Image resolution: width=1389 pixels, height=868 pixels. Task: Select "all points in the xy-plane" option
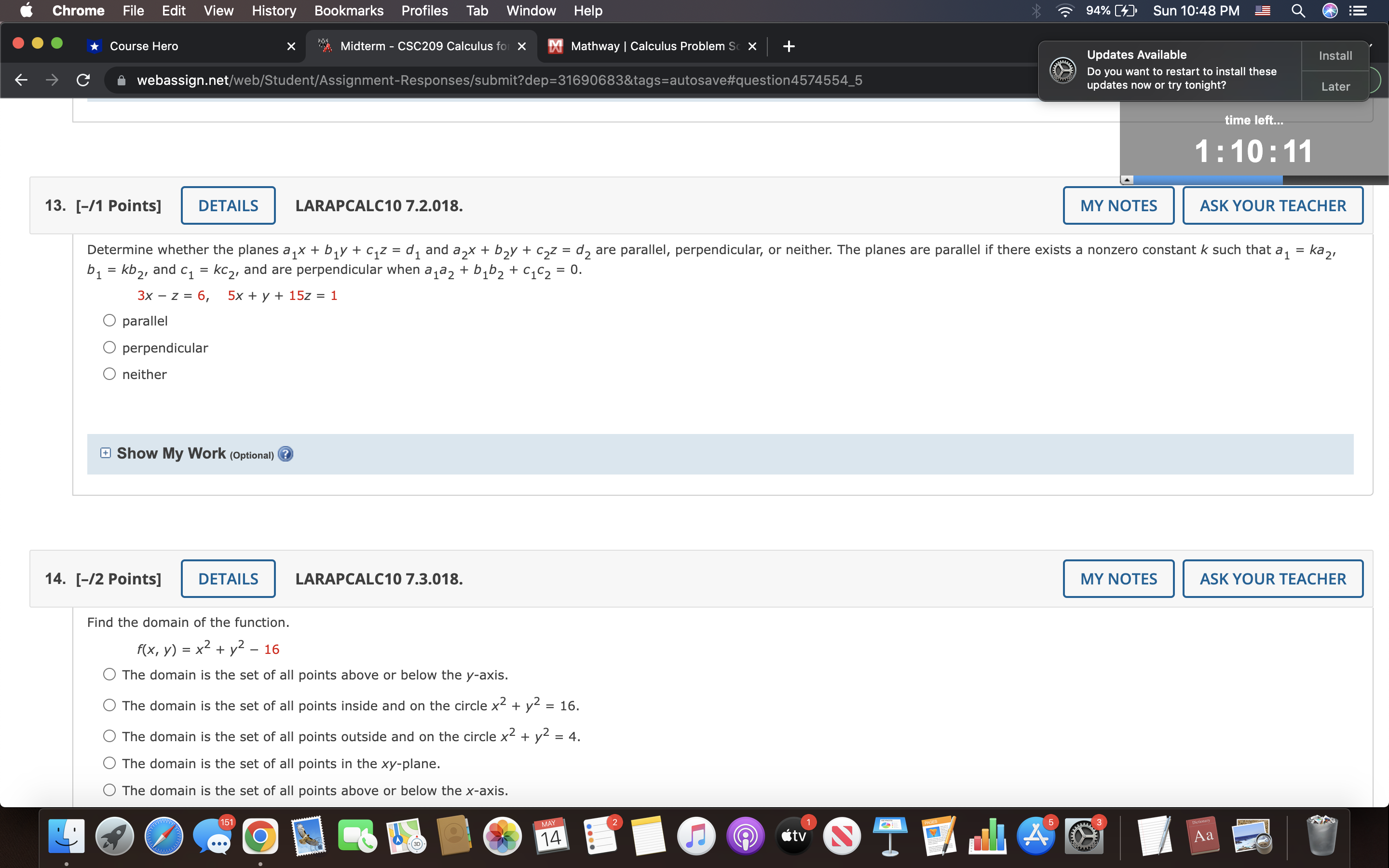109,763
